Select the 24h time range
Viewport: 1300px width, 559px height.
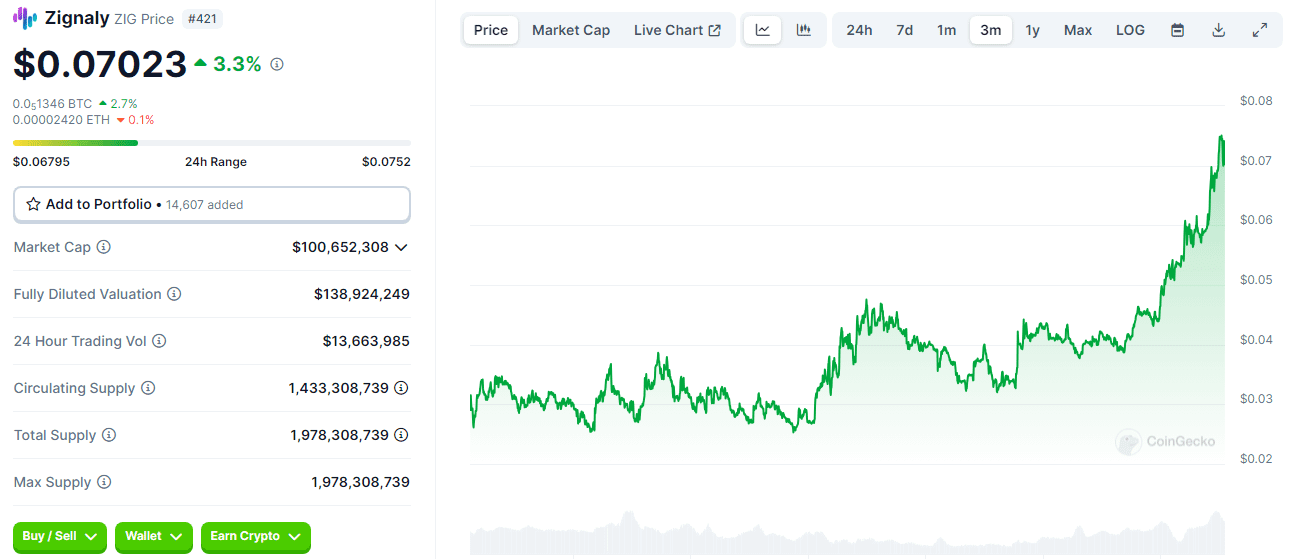tap(859, 30)
